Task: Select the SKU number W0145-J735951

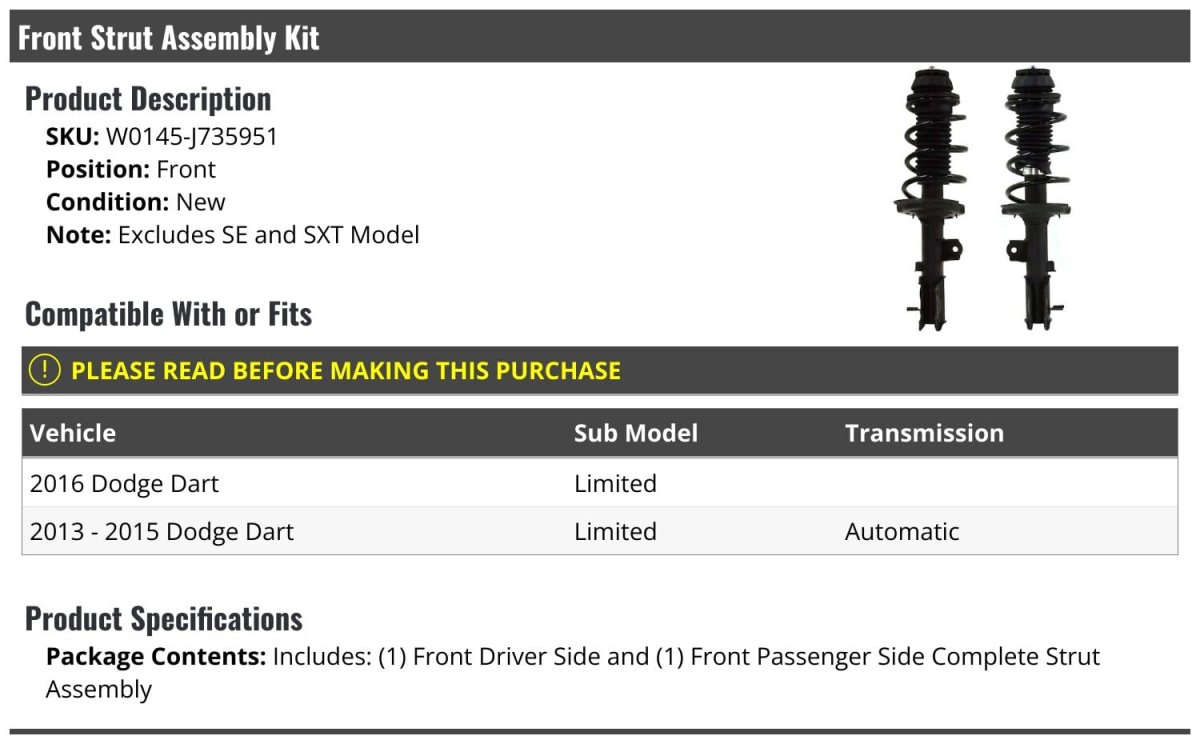Action: [x=192, y=137]
